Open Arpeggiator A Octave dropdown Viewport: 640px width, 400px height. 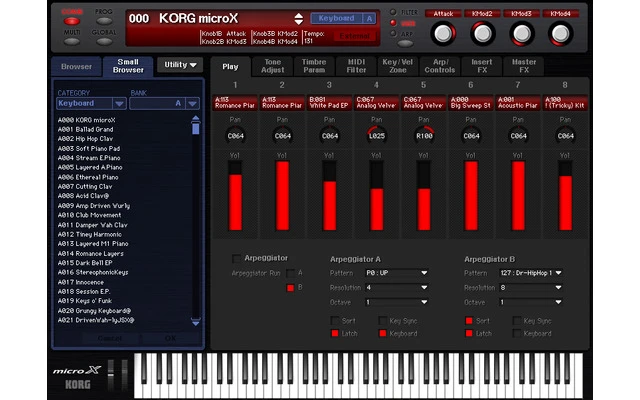(396, 302)
